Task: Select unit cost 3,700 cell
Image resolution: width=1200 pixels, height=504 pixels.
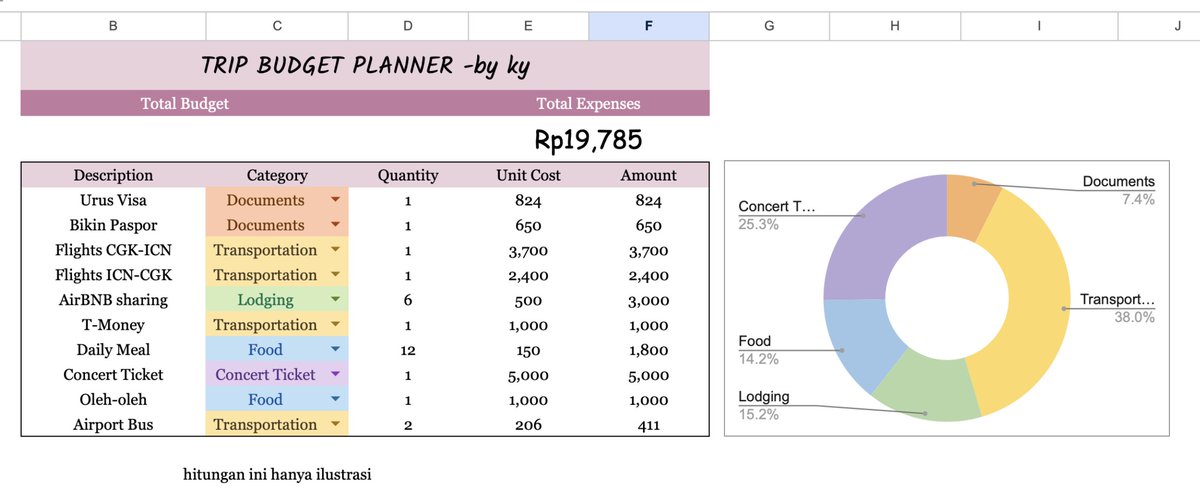Action: (528, 250)
